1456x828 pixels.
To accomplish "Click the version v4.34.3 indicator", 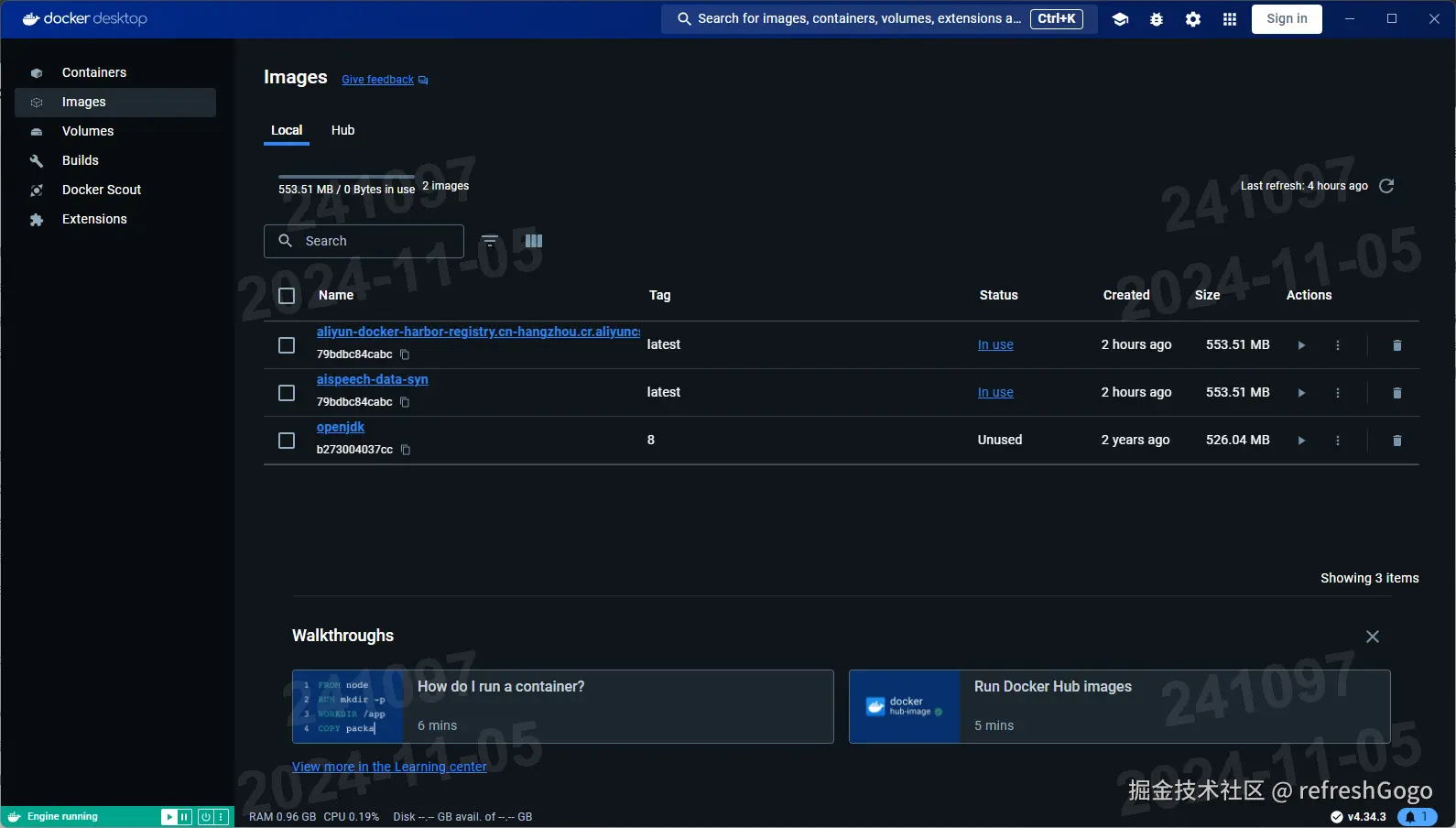I will coord(1358,817).
